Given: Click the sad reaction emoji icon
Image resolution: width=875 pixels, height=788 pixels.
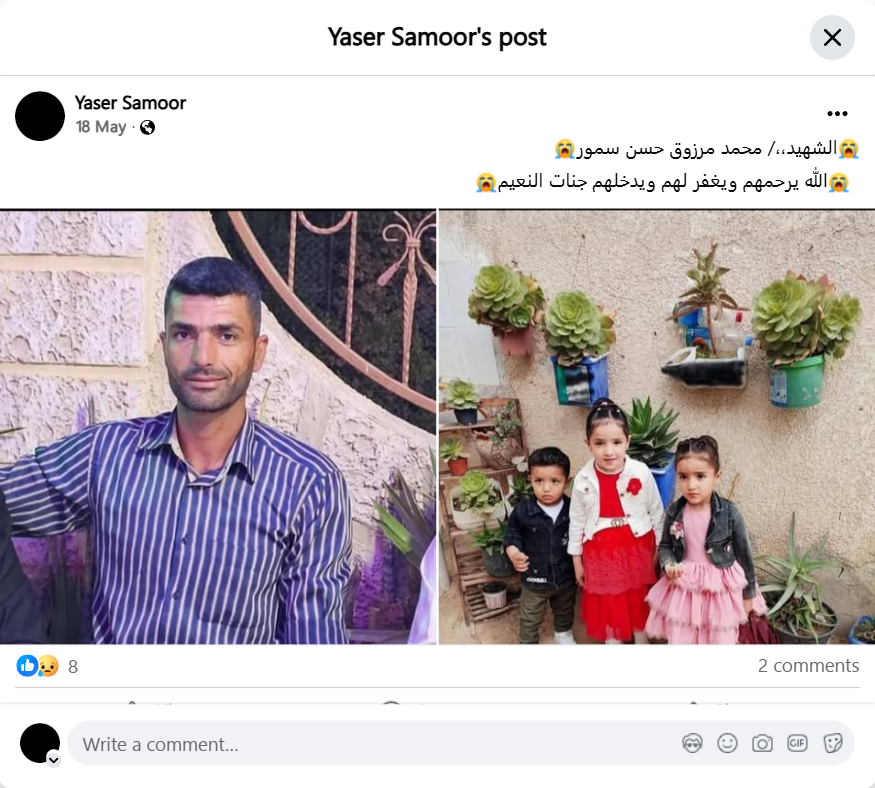Looking at the screenshot, I should [49, 666].
